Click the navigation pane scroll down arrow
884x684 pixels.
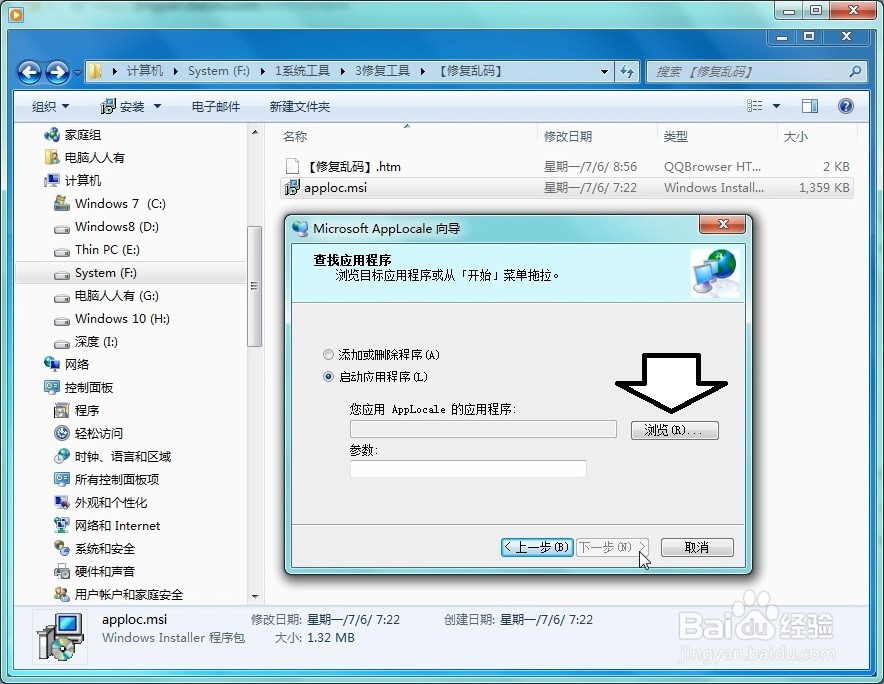[x=255, y=596]
